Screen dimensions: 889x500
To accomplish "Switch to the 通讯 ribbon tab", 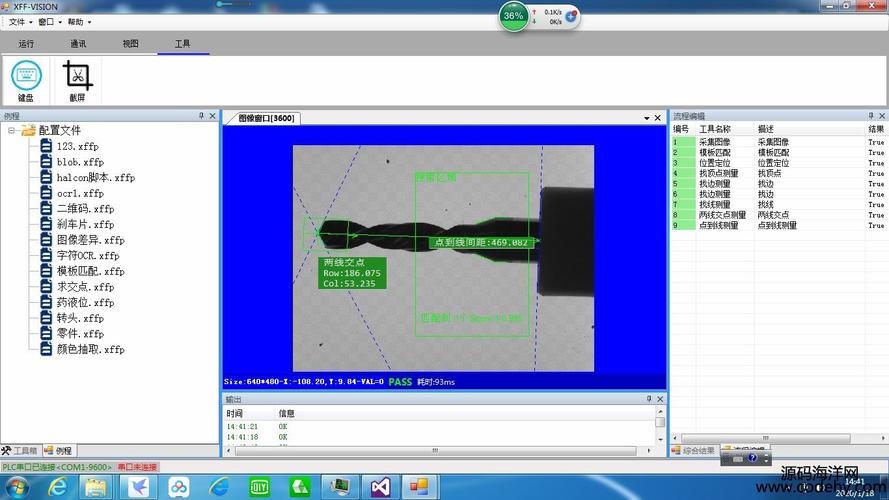I will click(x=78, y=44).
